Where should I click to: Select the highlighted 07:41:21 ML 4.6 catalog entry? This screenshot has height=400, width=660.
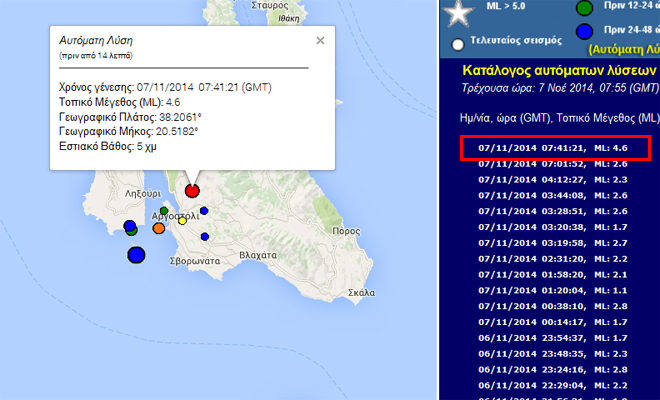556,149
